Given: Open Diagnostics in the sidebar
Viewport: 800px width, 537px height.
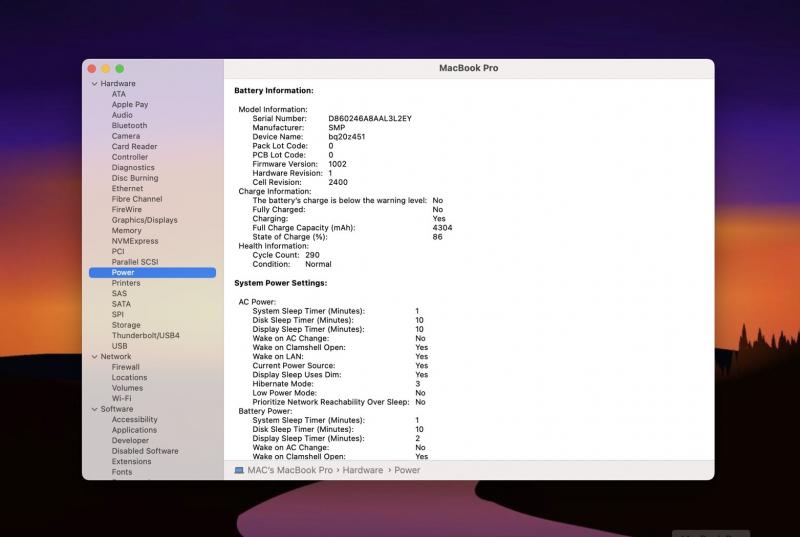Looking at the screenshot, I should click(x=133, y=167).
